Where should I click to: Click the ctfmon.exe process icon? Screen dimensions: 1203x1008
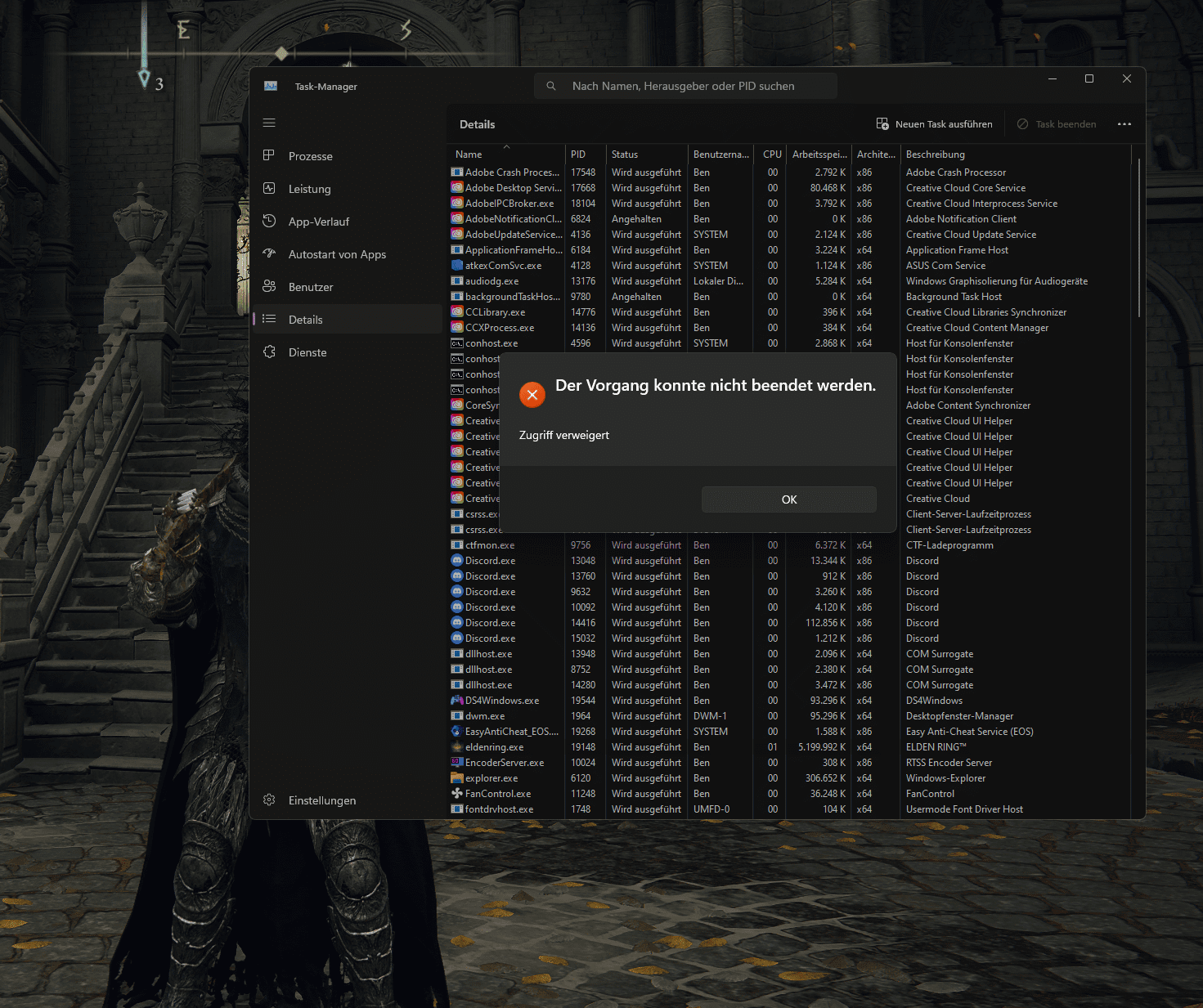pos(457,545)
